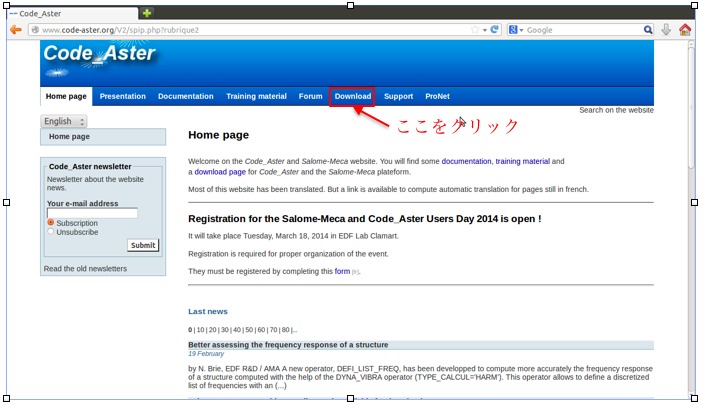Open the registration form link
The width and height of the screenshot is (703, 405).
[x=342, y=271]
